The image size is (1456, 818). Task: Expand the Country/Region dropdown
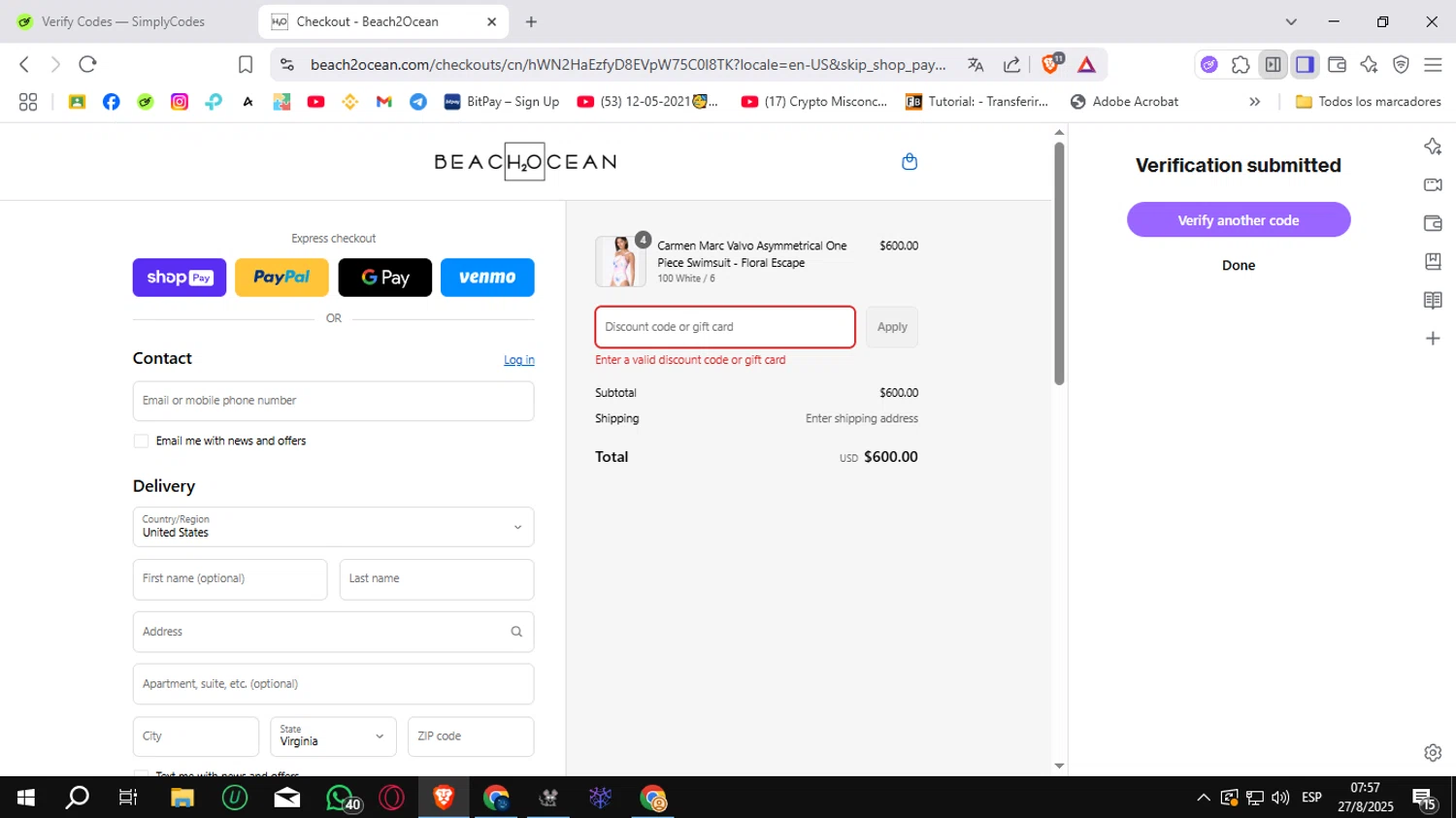333,527
